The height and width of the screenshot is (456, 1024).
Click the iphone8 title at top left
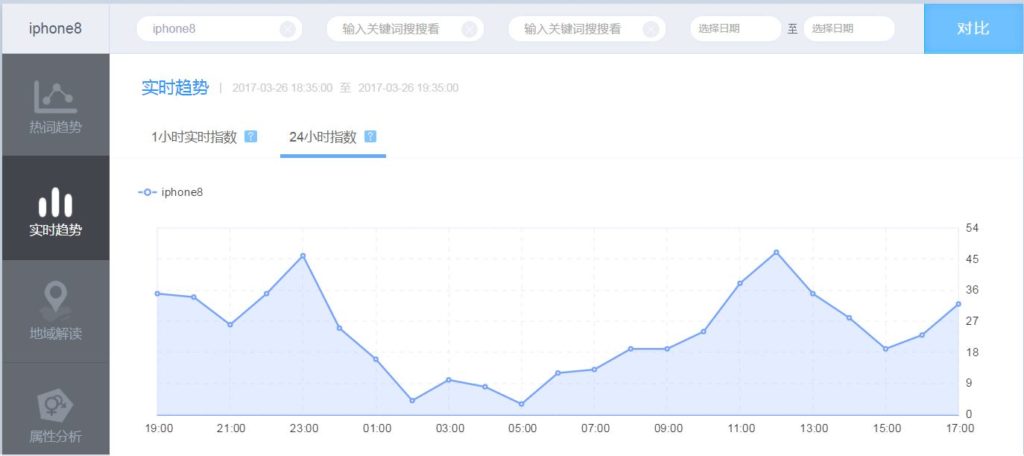tap(56, 29)
